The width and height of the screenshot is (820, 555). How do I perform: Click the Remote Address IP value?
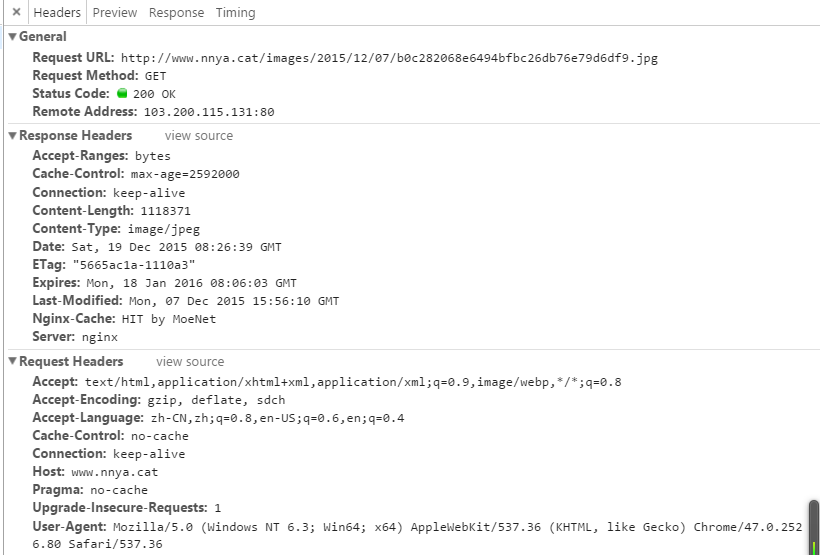pyautogui.click(x=208, y=112)
